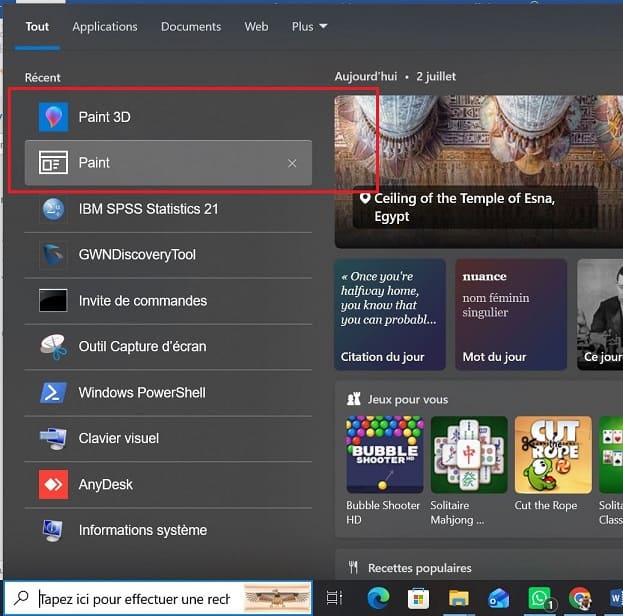Screen dimensions: 623x616
Task: Click the Recettes populaires heading
Action: point(420,568)
